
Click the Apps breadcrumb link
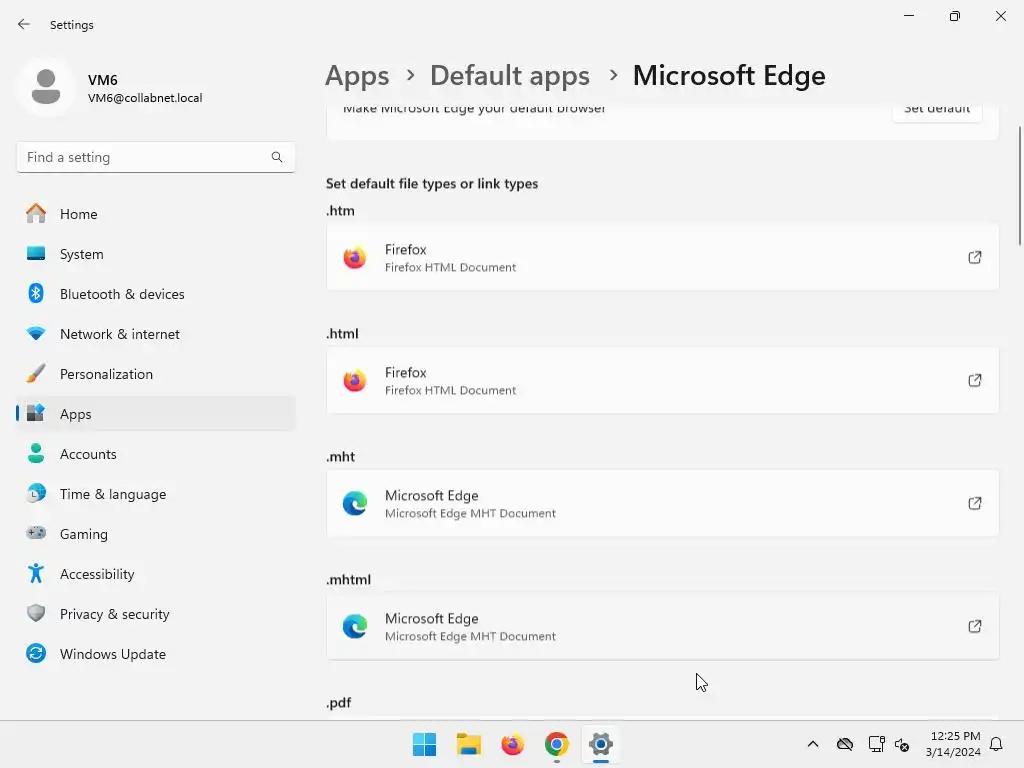coord(357,75)
